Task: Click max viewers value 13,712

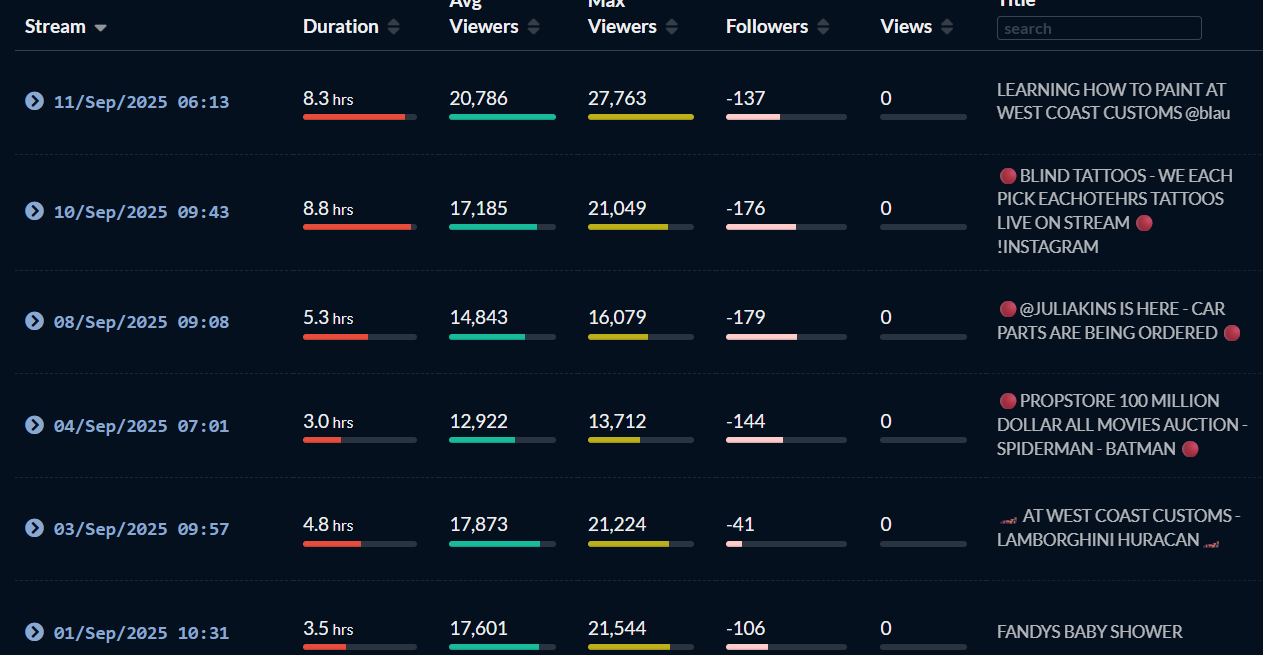Action: click(x=617, y=421)
